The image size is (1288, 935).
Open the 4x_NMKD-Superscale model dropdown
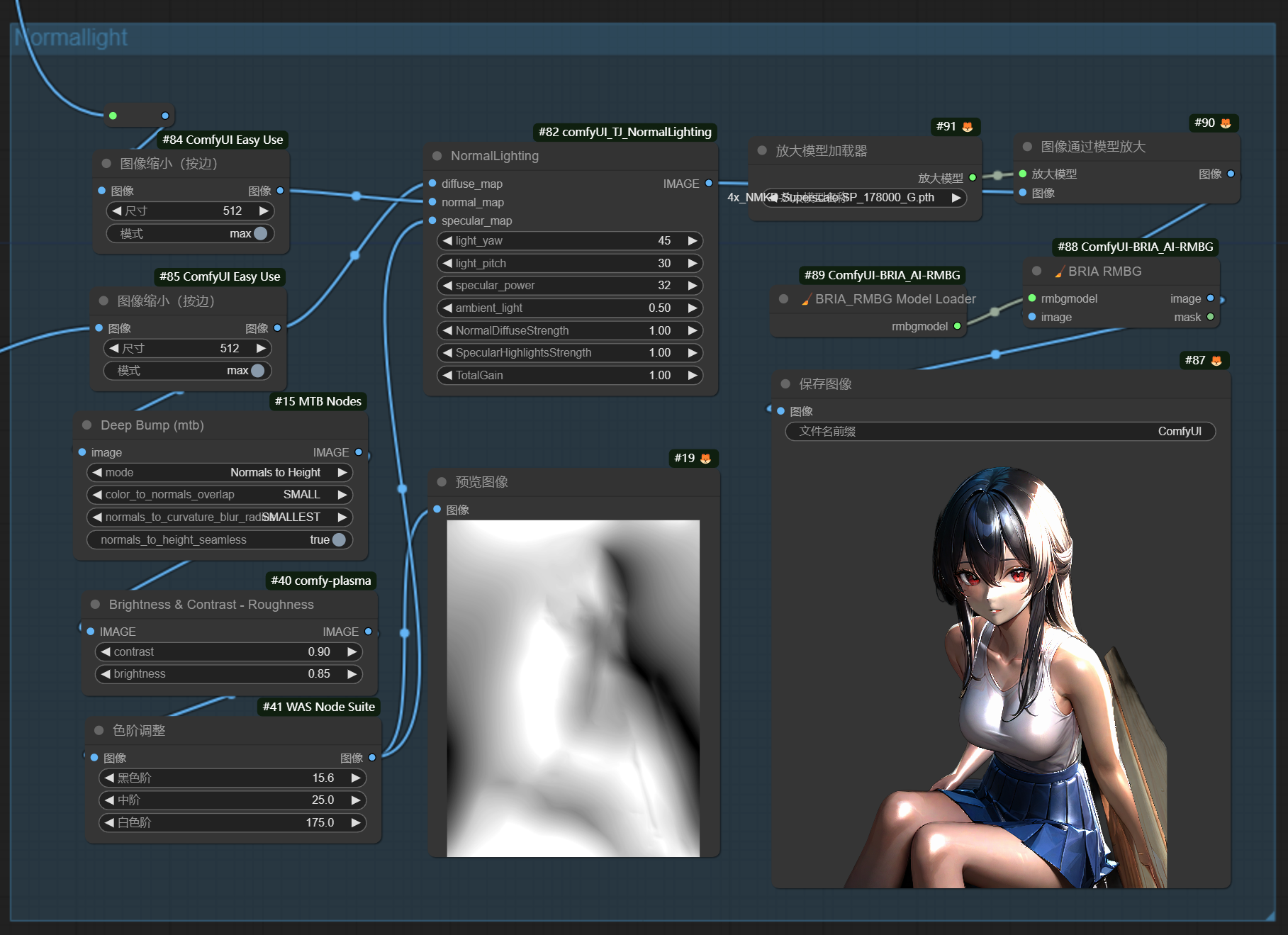pyautogui.click(x=865, y=198)
